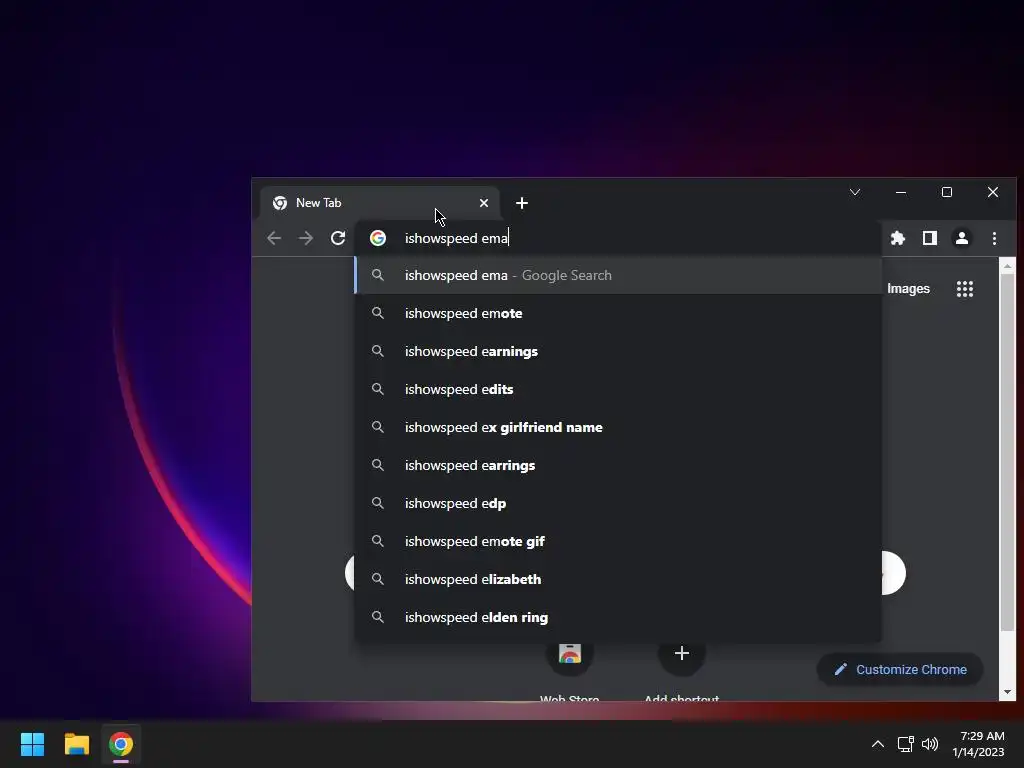Choose the 'ishowspeed emote gif' suggestion

coord(618,541)
